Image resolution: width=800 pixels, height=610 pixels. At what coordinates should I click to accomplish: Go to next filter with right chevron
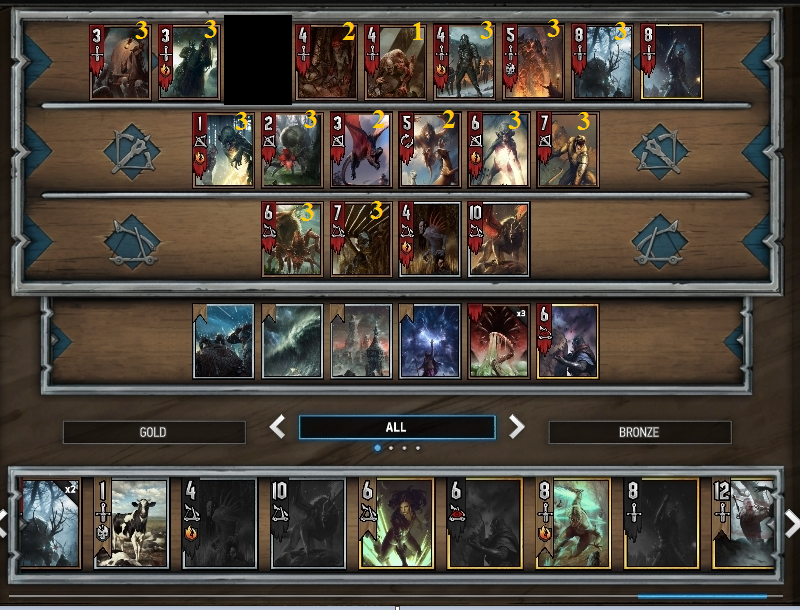pyautogui.click(x=516, y=426)
